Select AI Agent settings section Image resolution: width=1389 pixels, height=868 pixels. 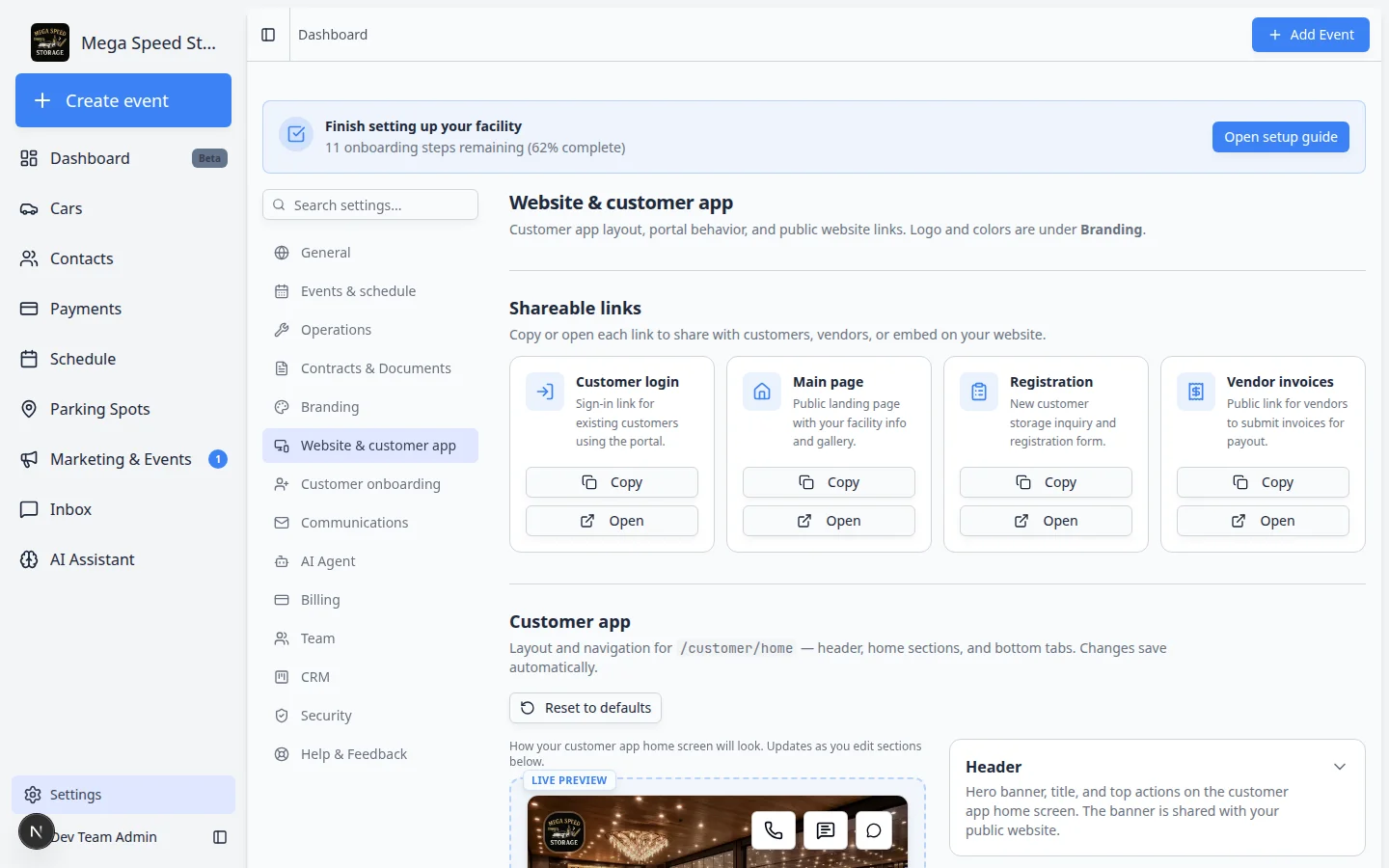pos(370,561)
